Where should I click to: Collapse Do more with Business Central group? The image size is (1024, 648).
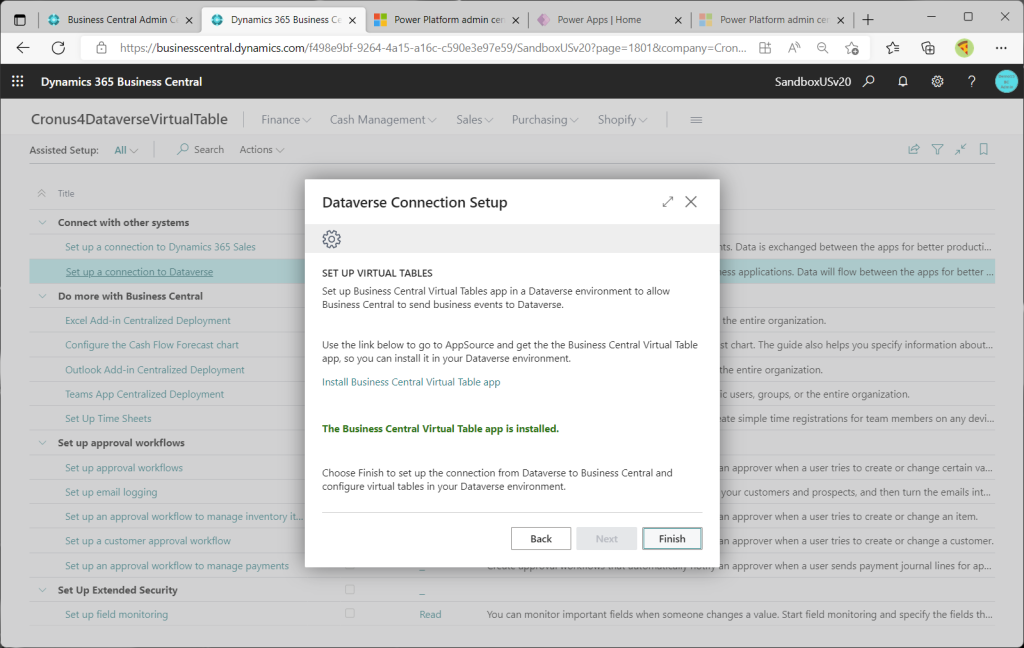click(x=42, y=296)
